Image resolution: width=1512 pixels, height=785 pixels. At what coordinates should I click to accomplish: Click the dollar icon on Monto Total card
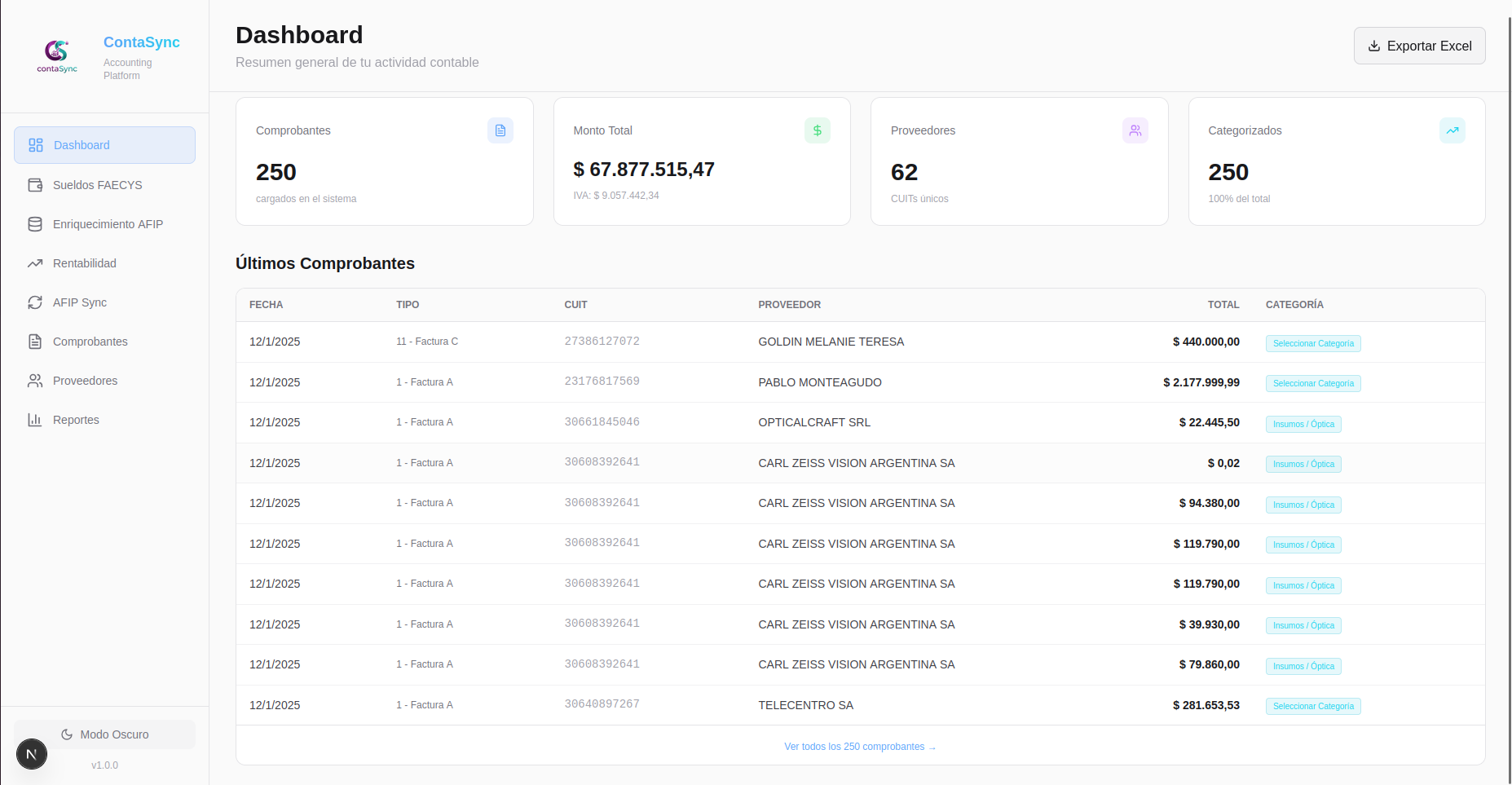pos(817,130)
